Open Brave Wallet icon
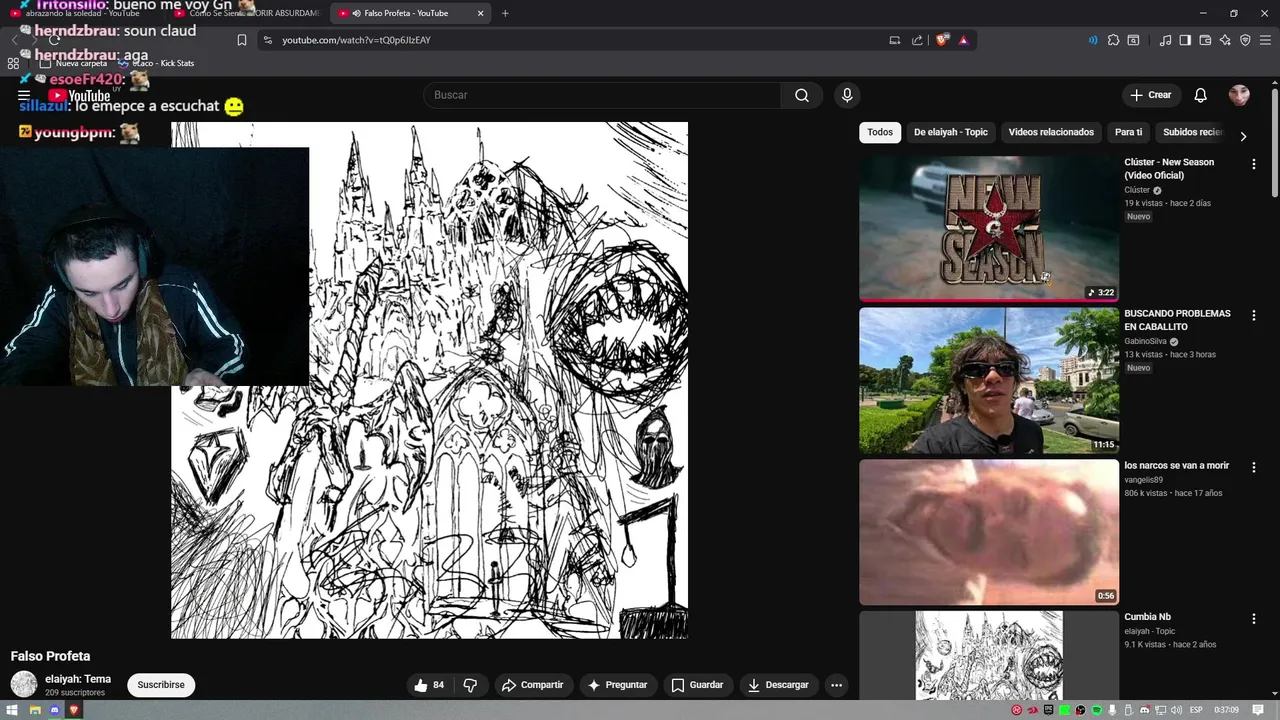The height and width of the screenshot is (720, 1280). (1205, 40)
